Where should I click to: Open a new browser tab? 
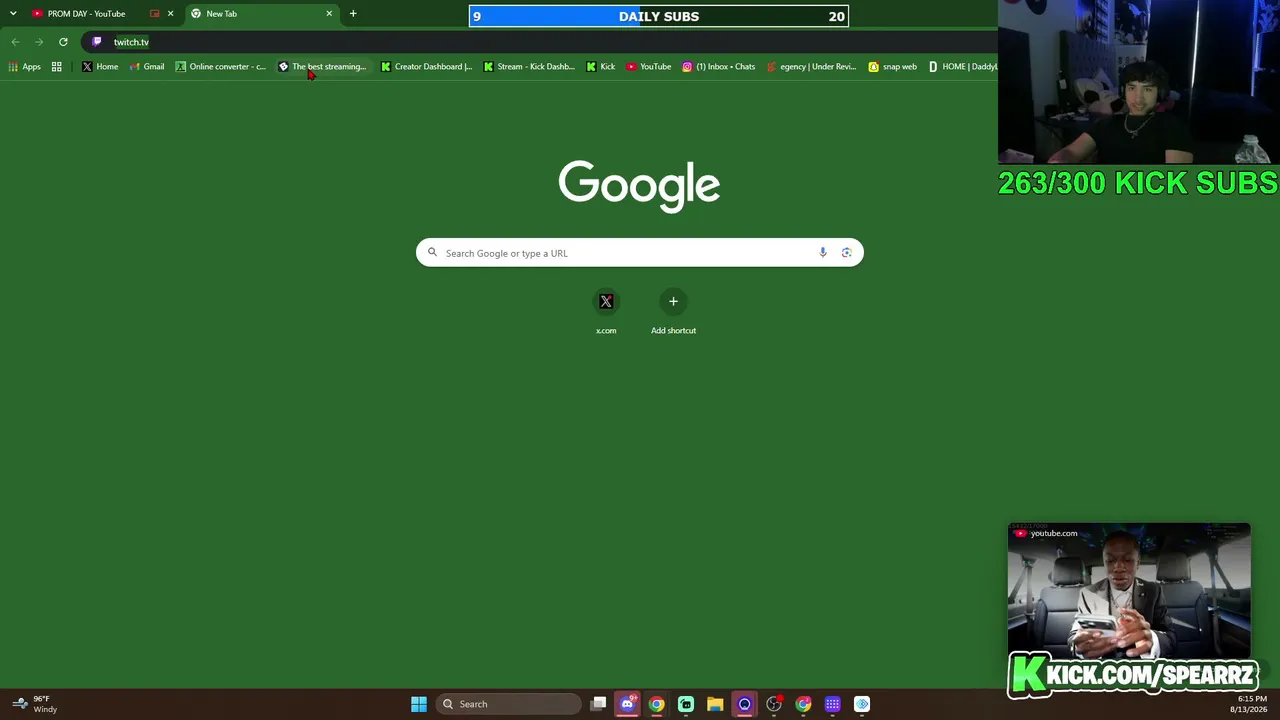point(353,14)
